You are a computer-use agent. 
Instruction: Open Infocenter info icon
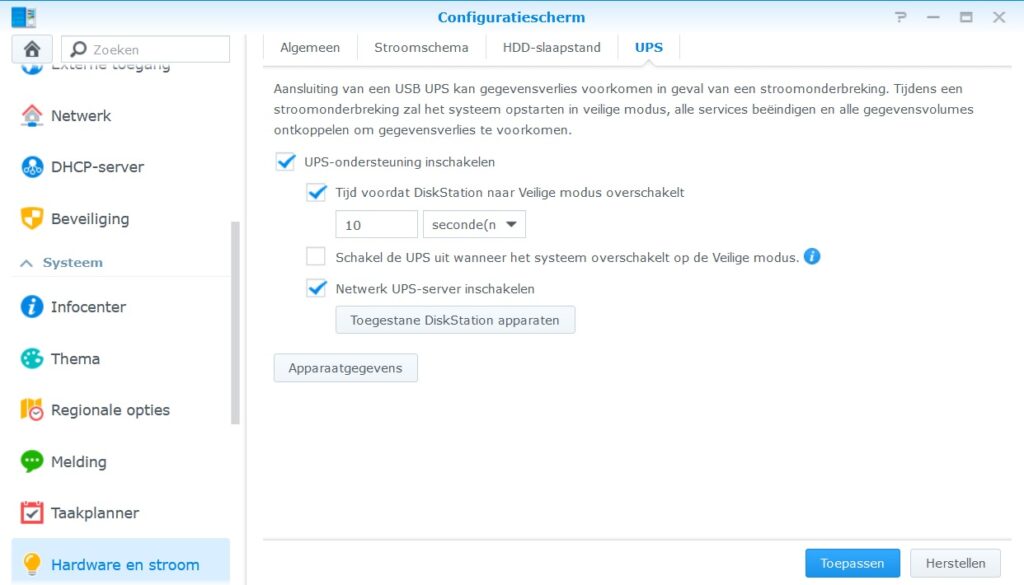coord(32,307)
